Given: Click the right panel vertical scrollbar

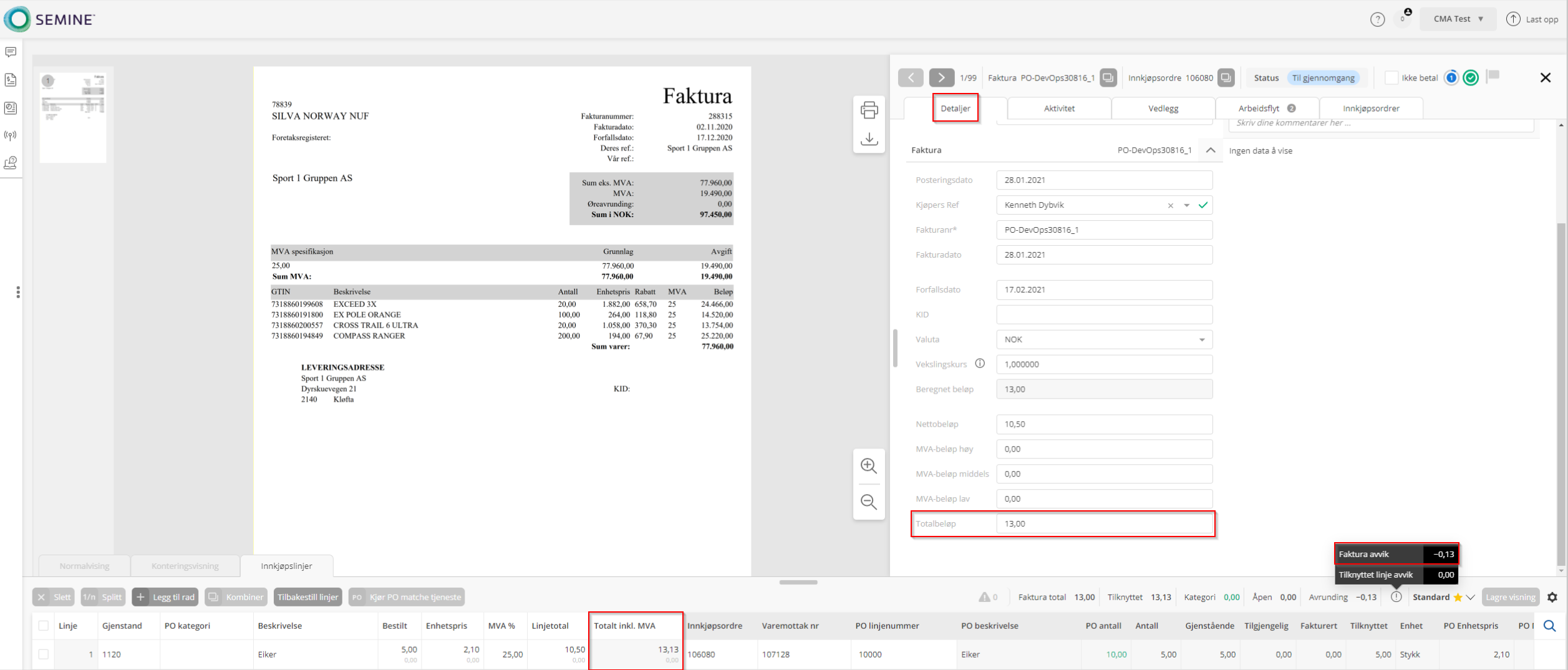Looking at the screenshot, I should [x=1561, y=374].
